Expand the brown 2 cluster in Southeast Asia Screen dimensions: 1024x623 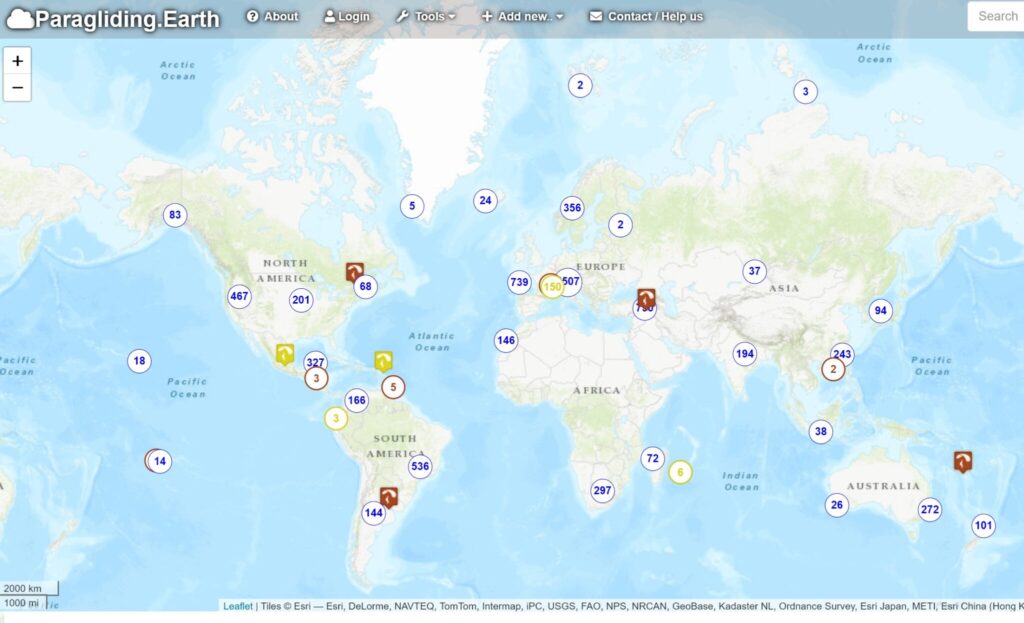(833, 369)
